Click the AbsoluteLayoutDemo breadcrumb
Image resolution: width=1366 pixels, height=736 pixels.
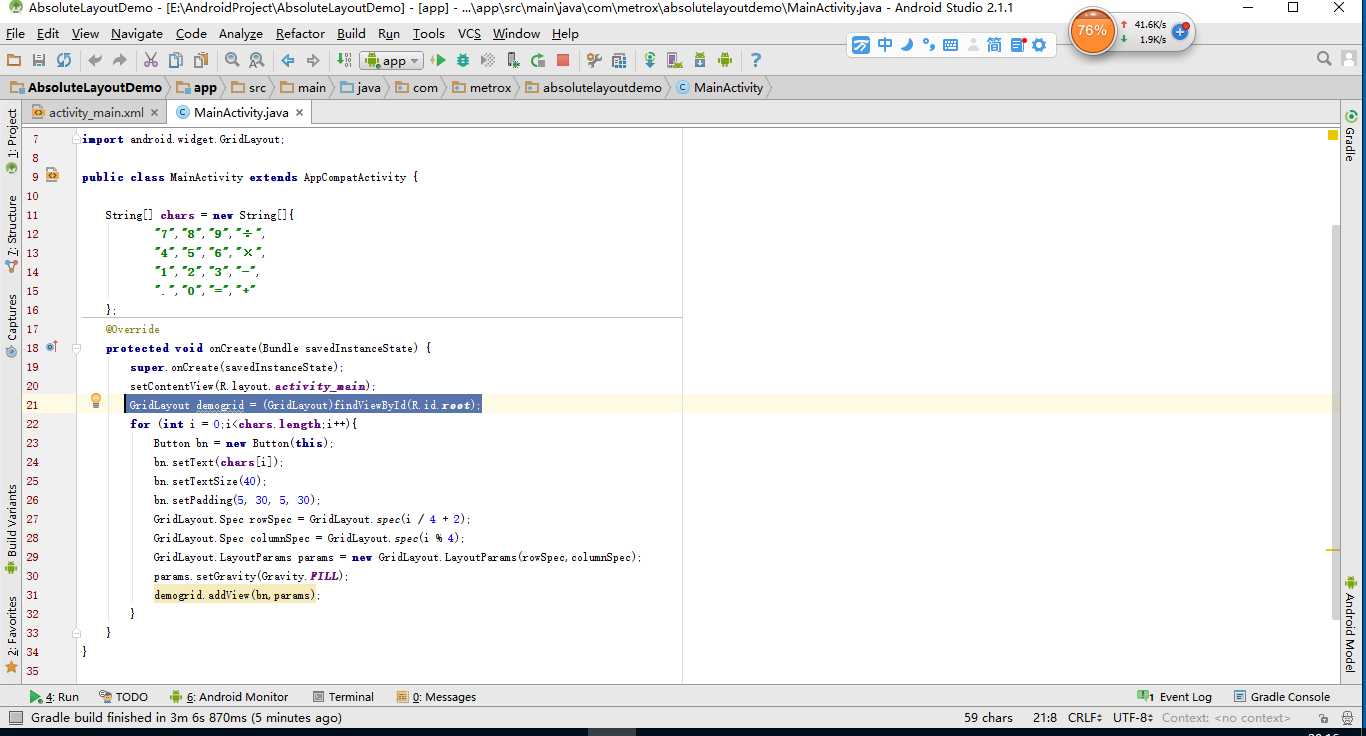pyautogui.click(x=86, y=87)
